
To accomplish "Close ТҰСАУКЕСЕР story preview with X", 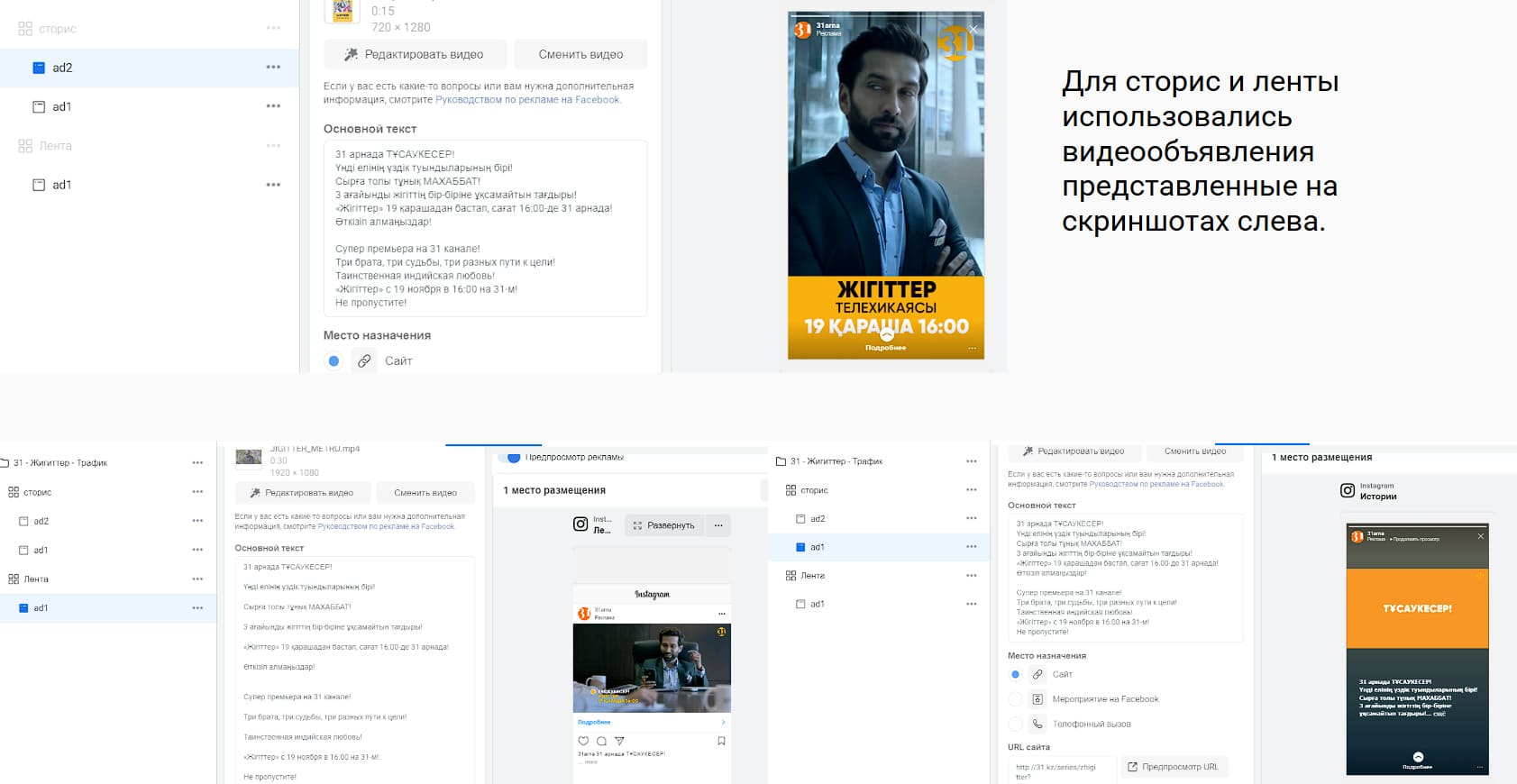I will point(1480,536).
